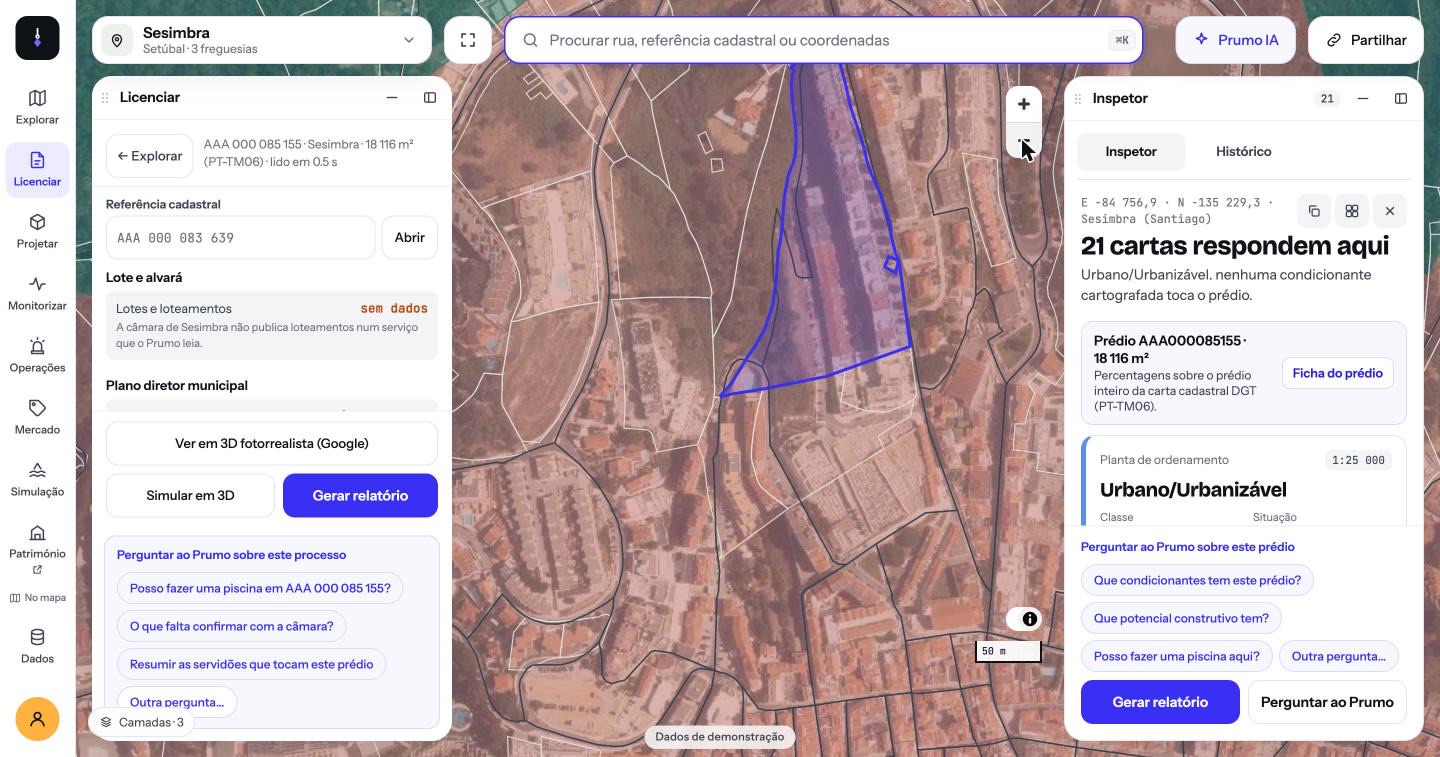Expand the Camadas · 3 layers control

tap(141, 722)
